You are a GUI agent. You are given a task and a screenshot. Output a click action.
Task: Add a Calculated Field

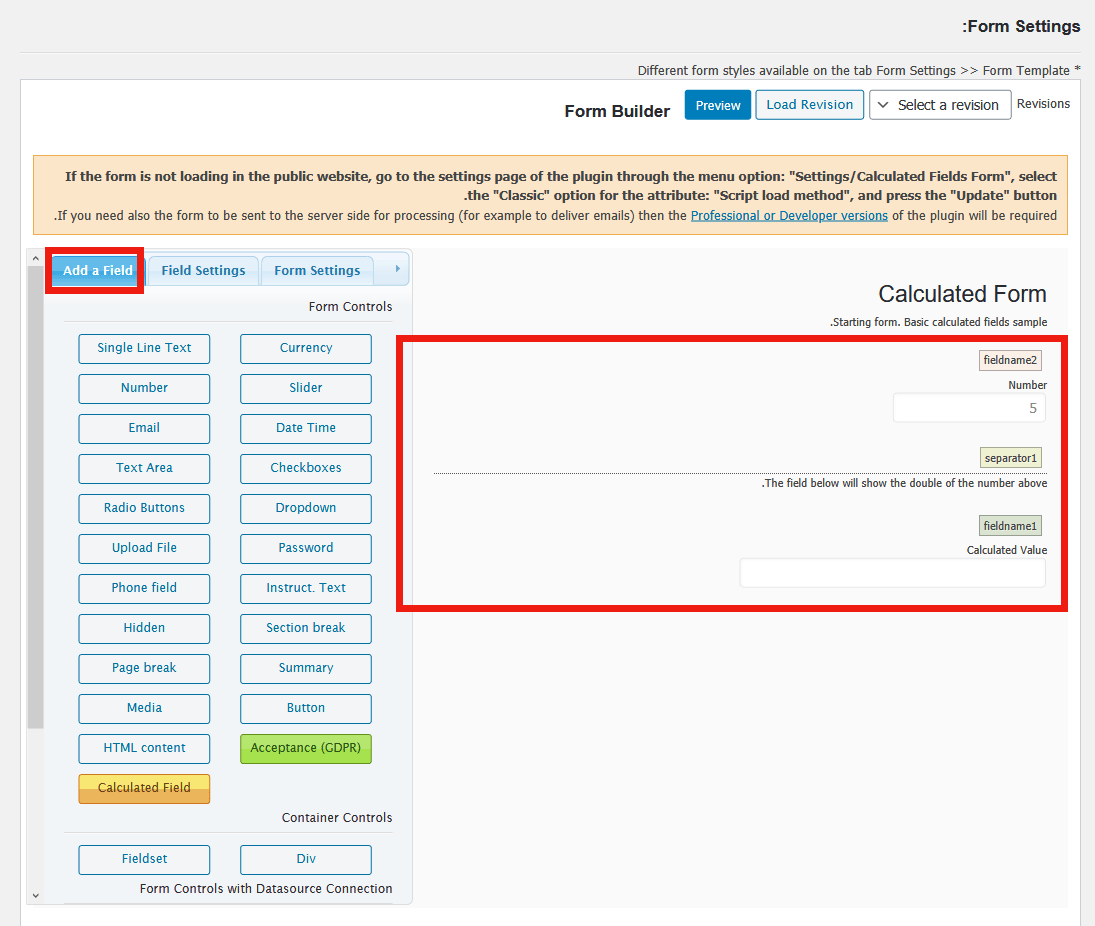tap(144, 788)
